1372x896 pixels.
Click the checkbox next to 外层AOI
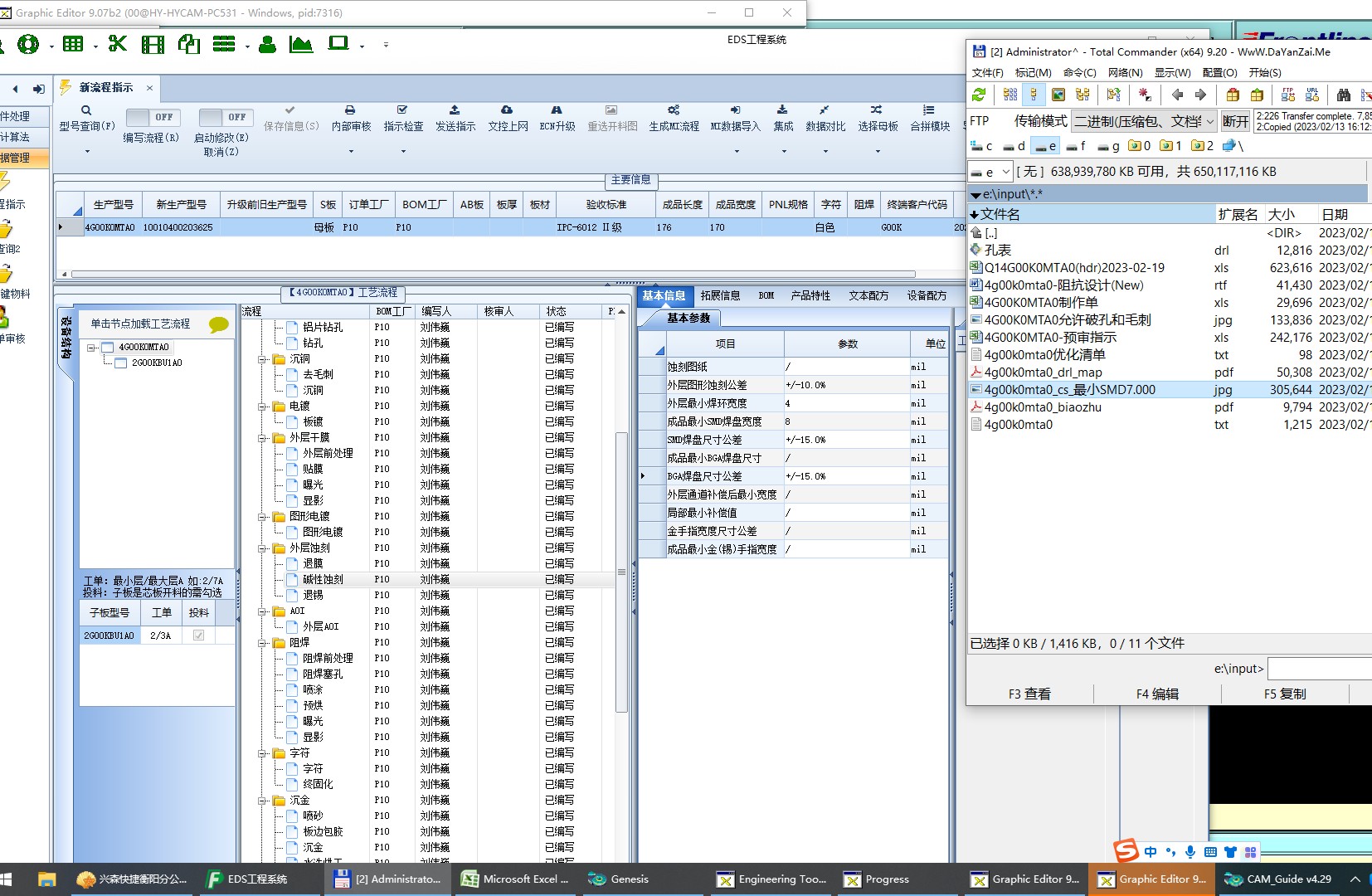click(292, 626)
